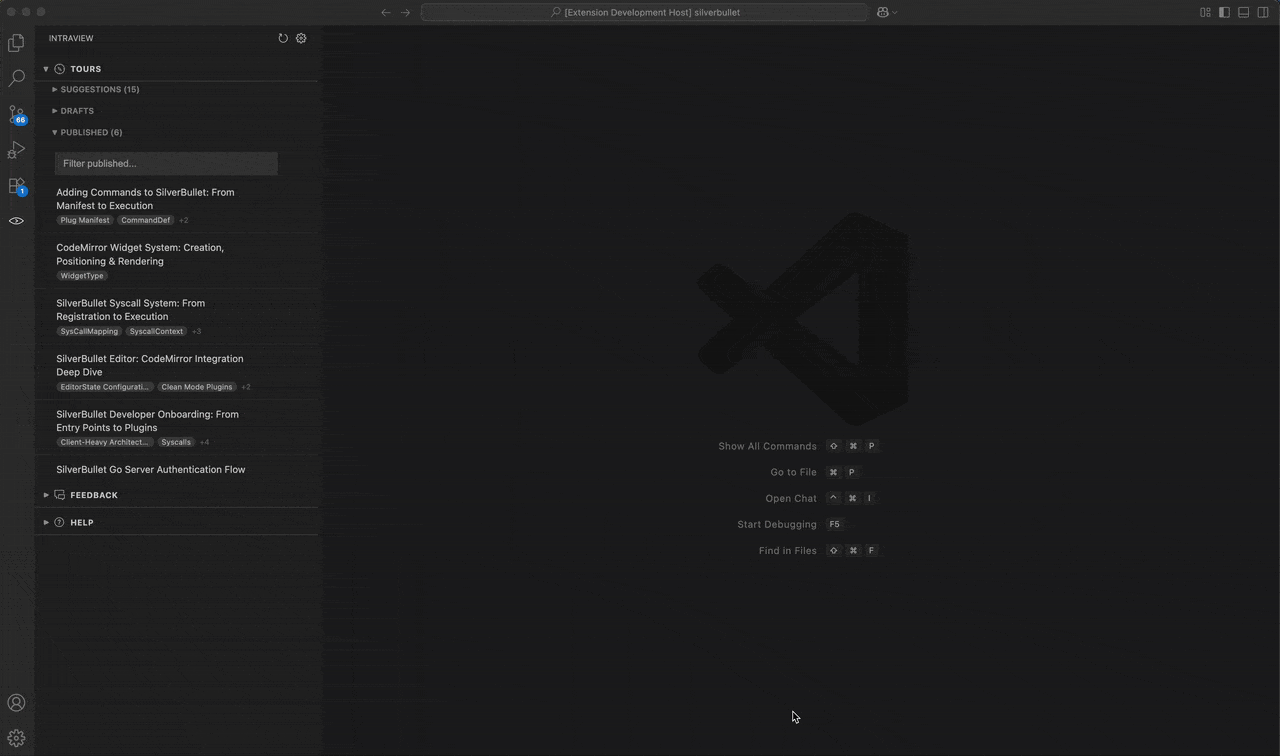
Task: Click the Clean Mode Plugins tag
Action: pos(197,387)
